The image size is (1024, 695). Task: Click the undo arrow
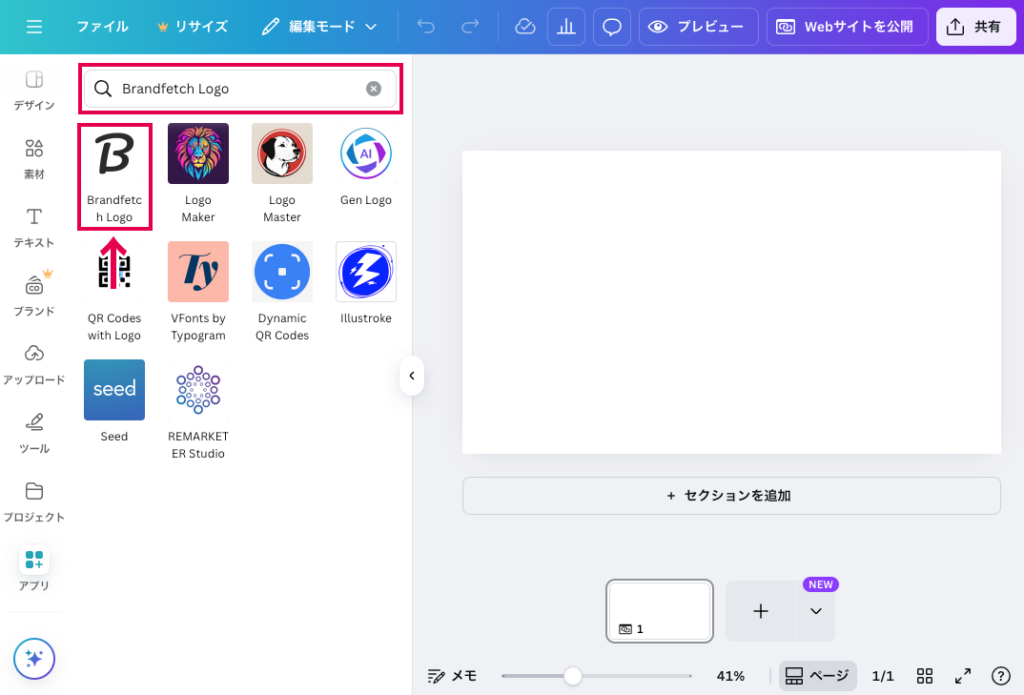(426, 27)
